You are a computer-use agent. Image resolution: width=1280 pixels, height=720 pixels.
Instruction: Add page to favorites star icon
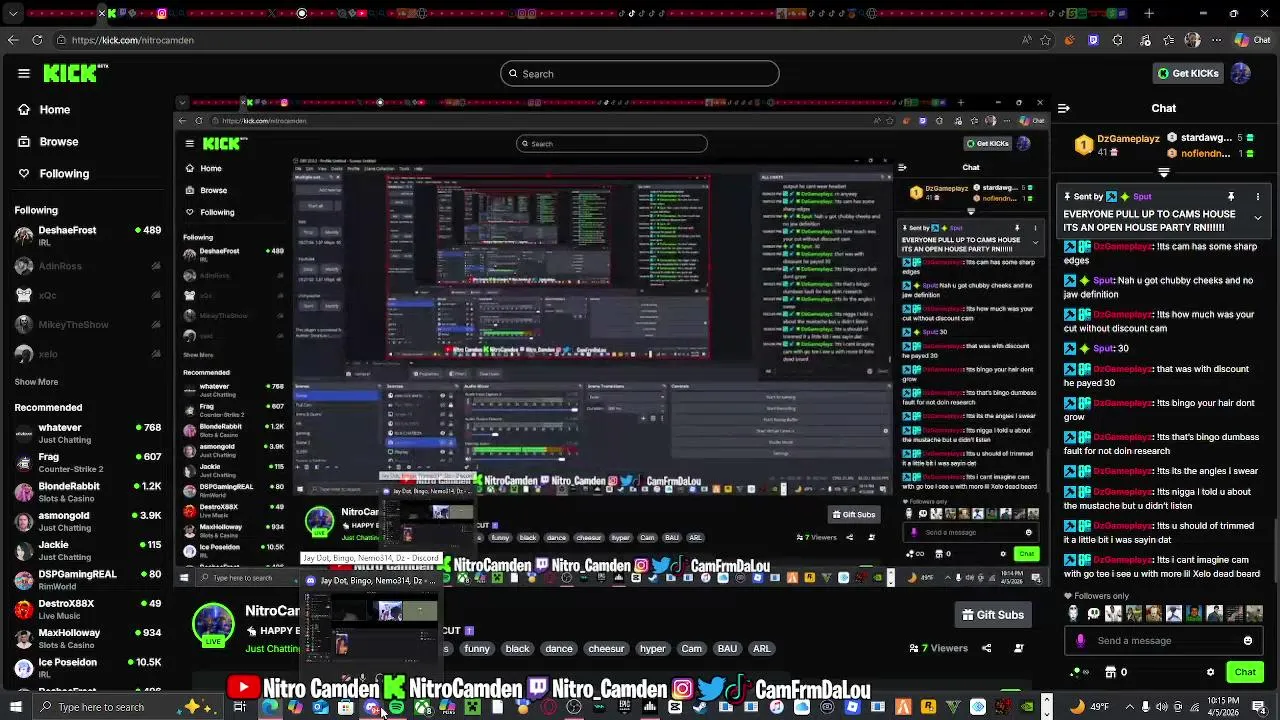[1046, 40]
